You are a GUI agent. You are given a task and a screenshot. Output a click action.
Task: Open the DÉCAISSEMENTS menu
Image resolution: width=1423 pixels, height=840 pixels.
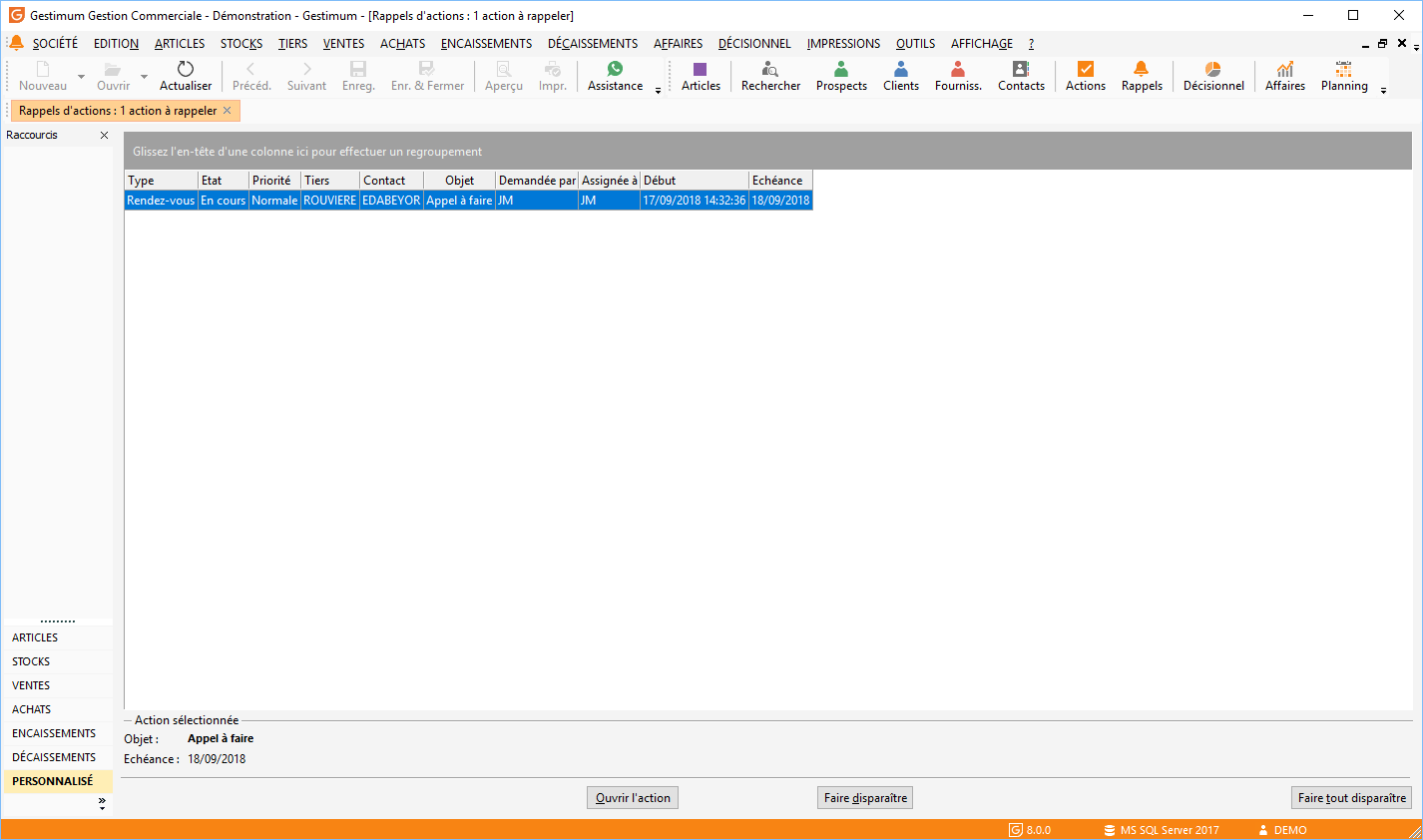pos(593,44)
